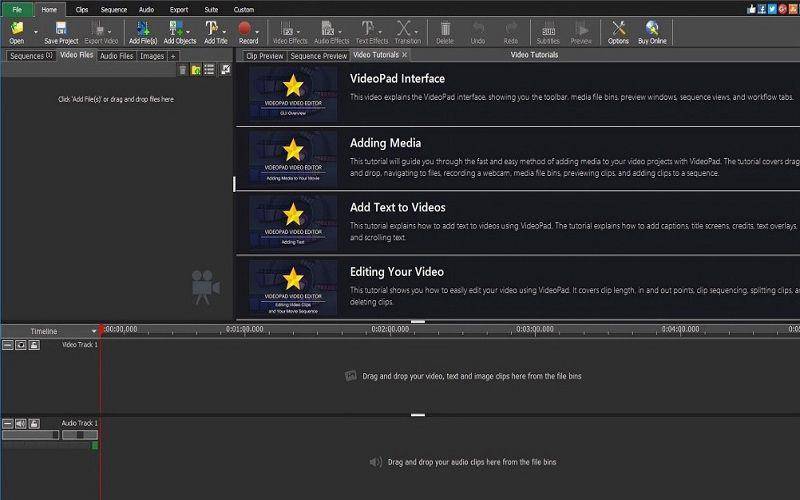The height and width of the screenshot is (500, 800).
Task: Switch to the Suite ribbon tab
Action: [211, 10]
